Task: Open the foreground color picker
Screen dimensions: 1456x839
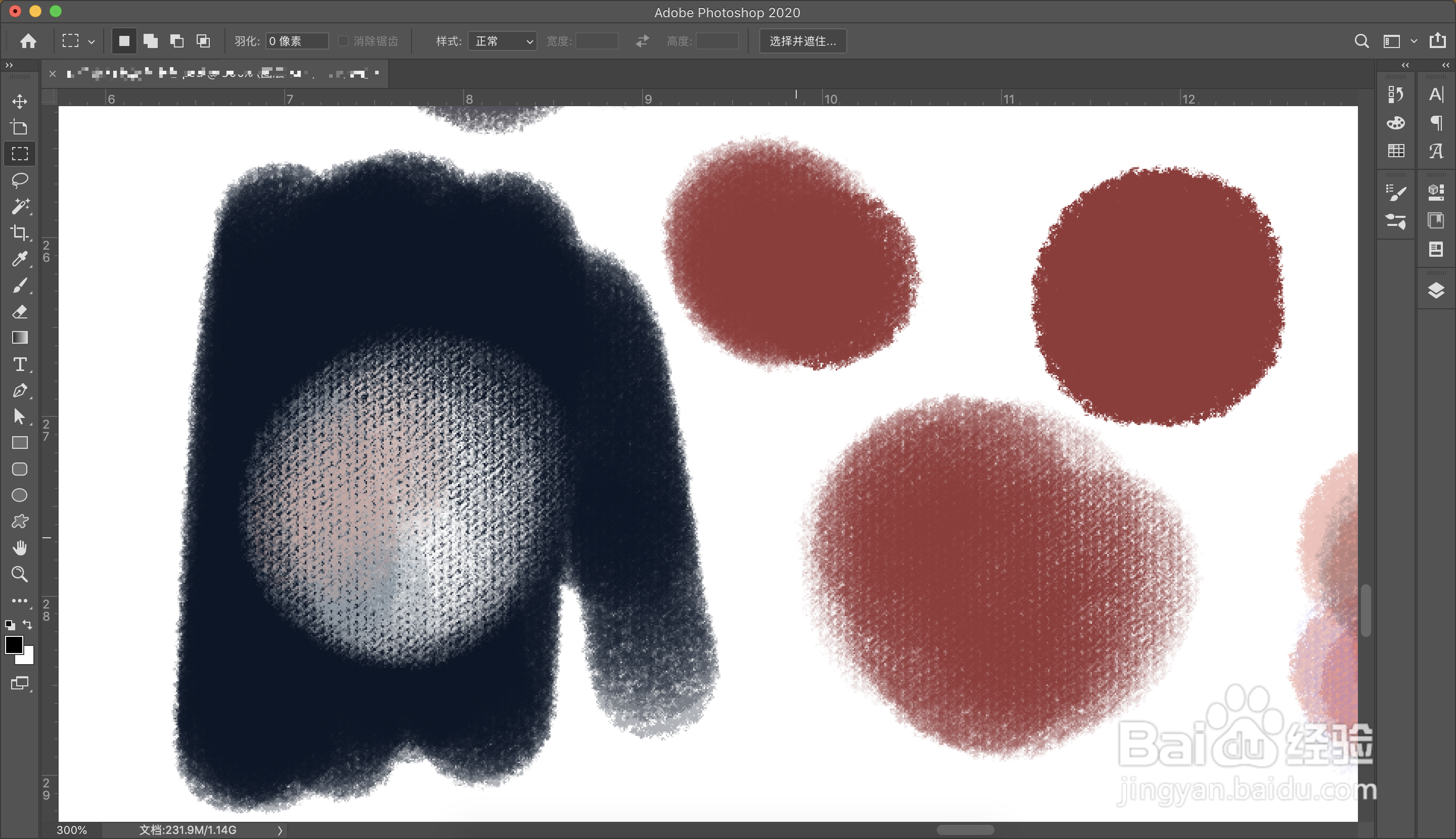Action: 13,644
